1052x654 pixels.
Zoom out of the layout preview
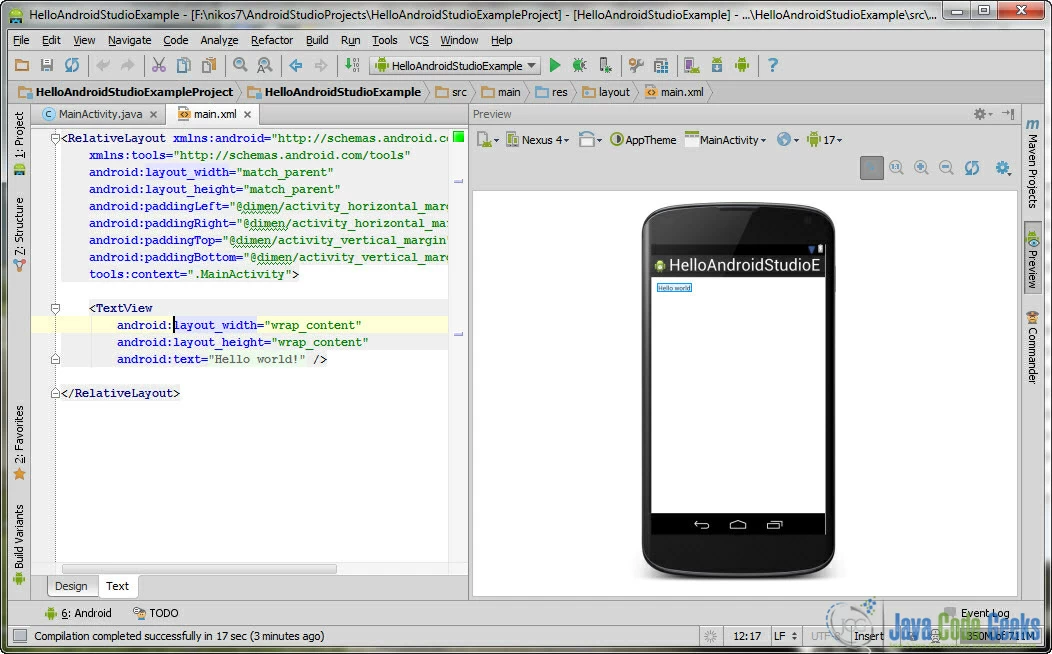tap(946, 168)
